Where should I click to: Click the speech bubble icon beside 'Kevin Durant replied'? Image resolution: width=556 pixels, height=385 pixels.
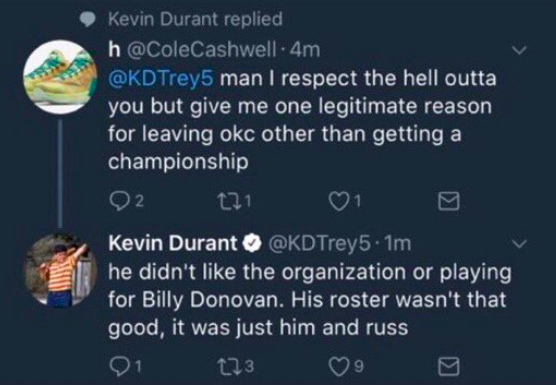(x=87, y=19)
